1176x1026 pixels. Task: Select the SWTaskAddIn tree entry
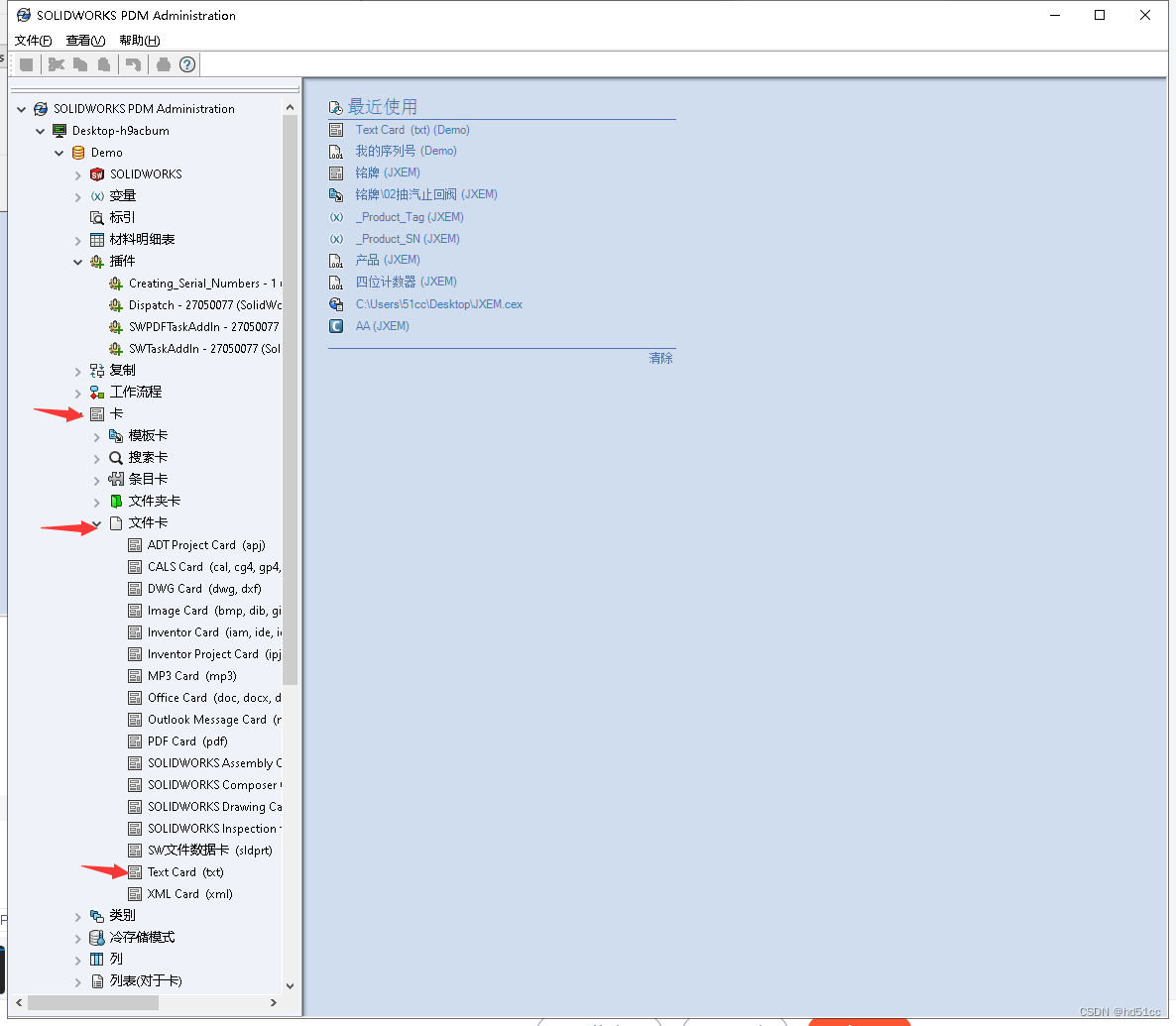(x=204, y=349)
